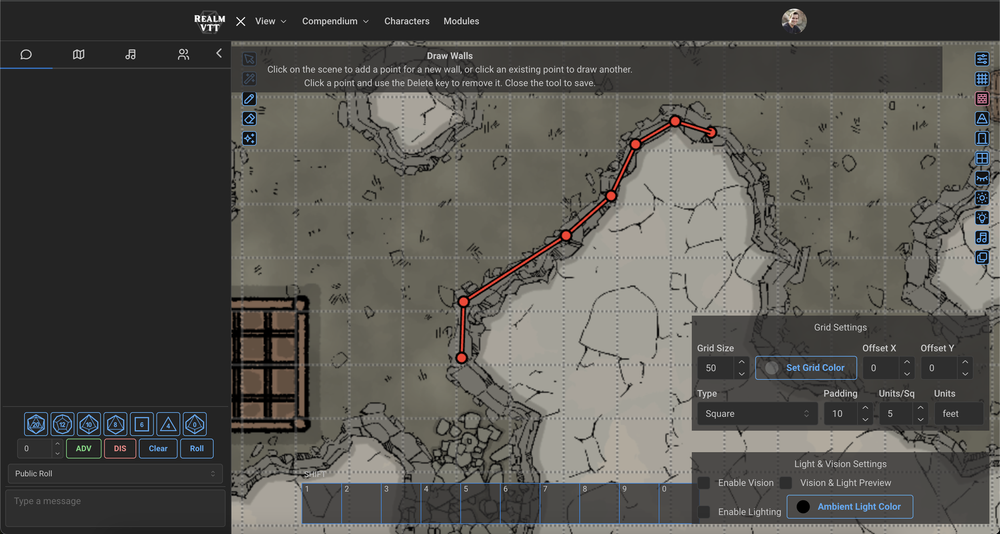Screen dimensions: 1000x534
Task: Add a d20 die to the roll
Action: coord(36,424)
